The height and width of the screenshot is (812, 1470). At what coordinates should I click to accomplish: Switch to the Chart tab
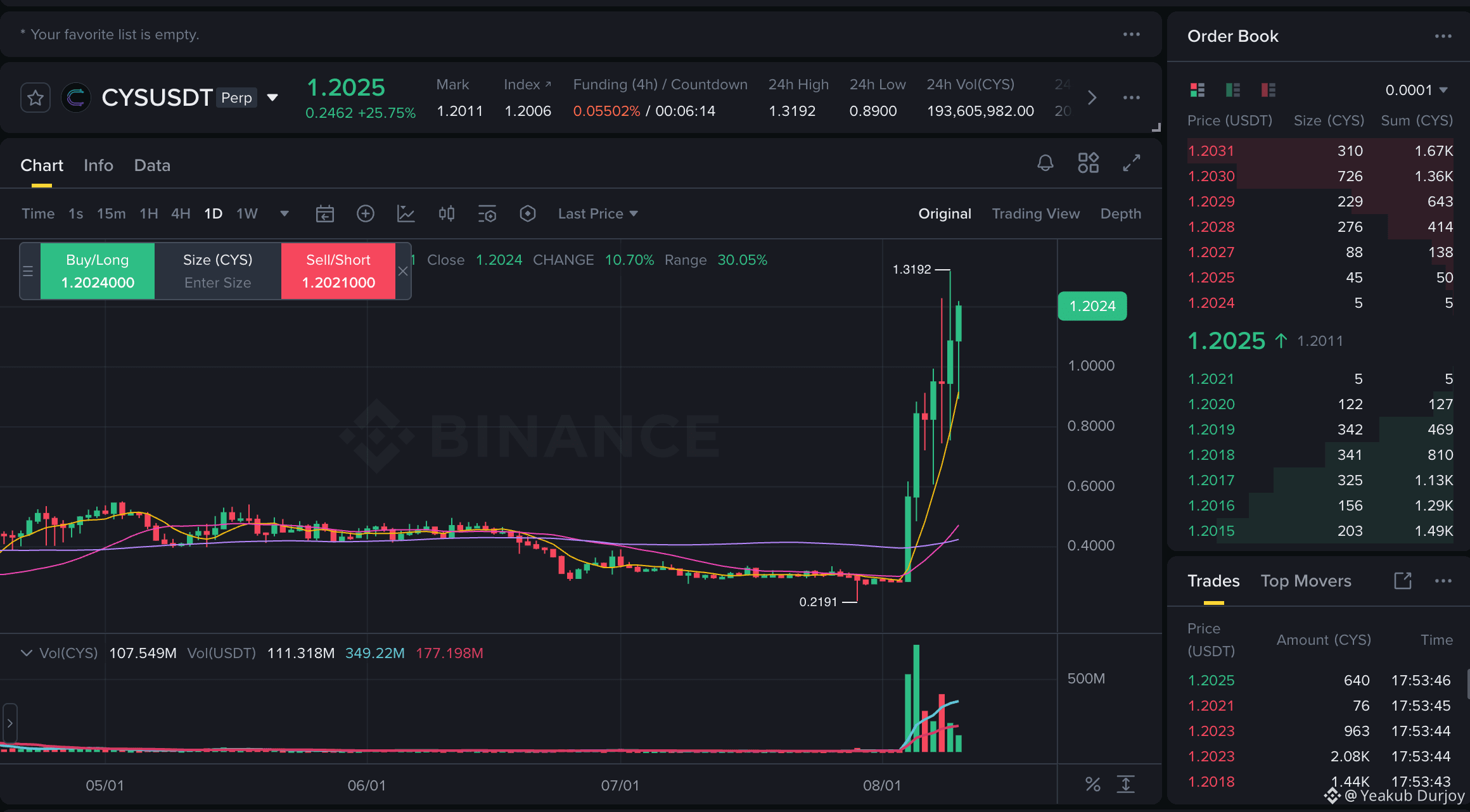[x=42, y=165]
